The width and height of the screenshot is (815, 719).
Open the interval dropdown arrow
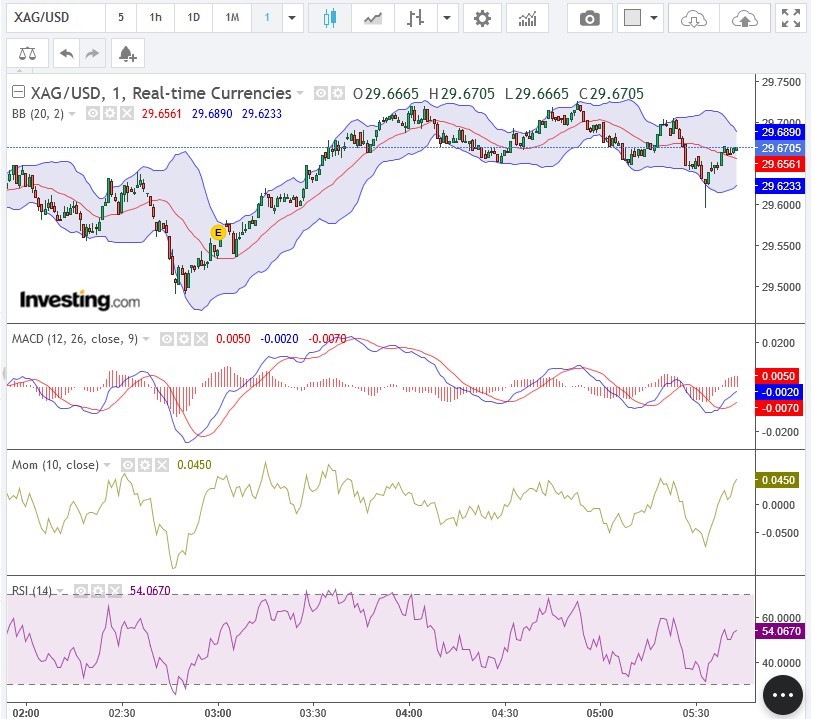(292, 18)
